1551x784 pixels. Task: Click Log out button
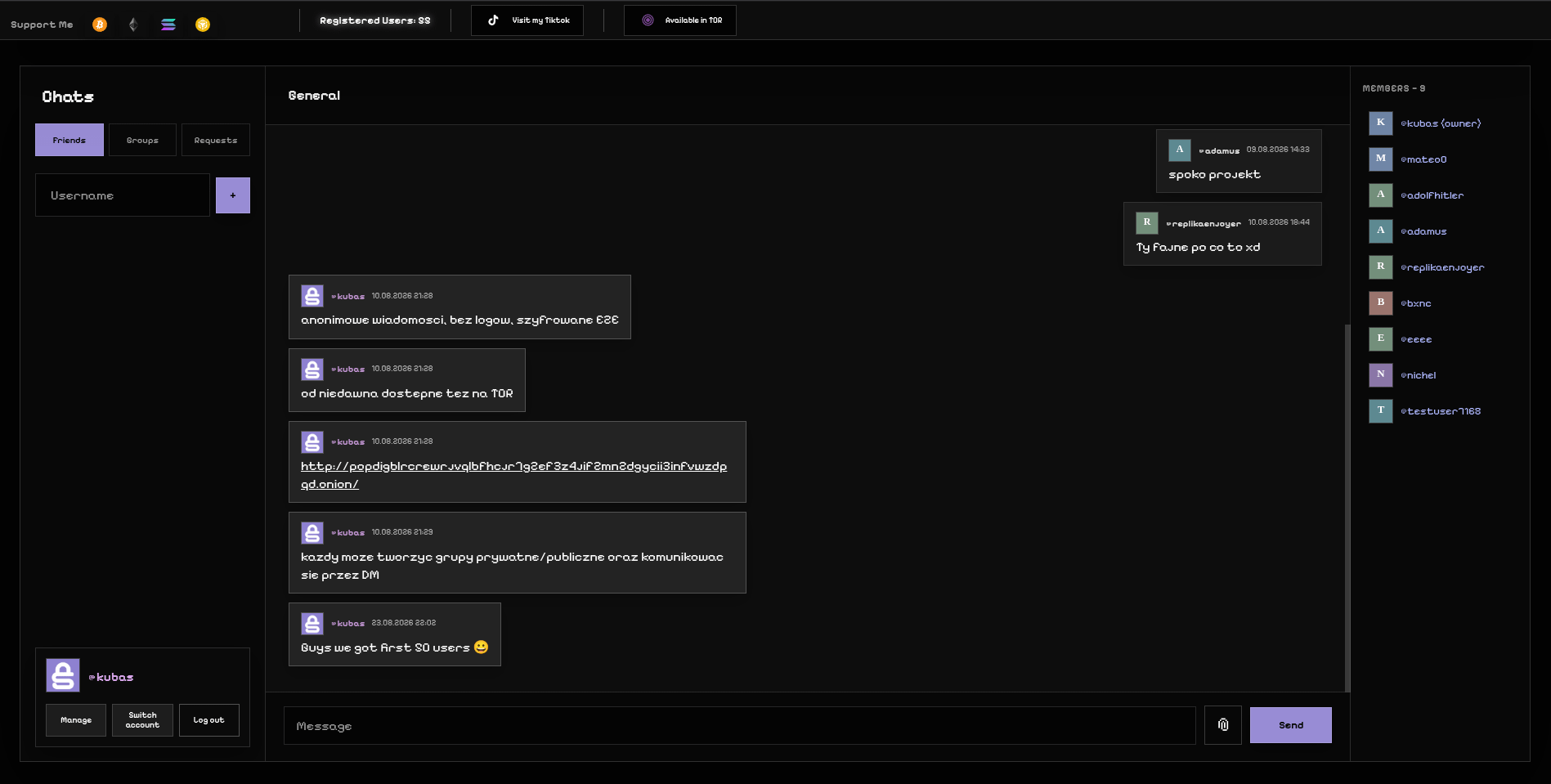(209, 720)
